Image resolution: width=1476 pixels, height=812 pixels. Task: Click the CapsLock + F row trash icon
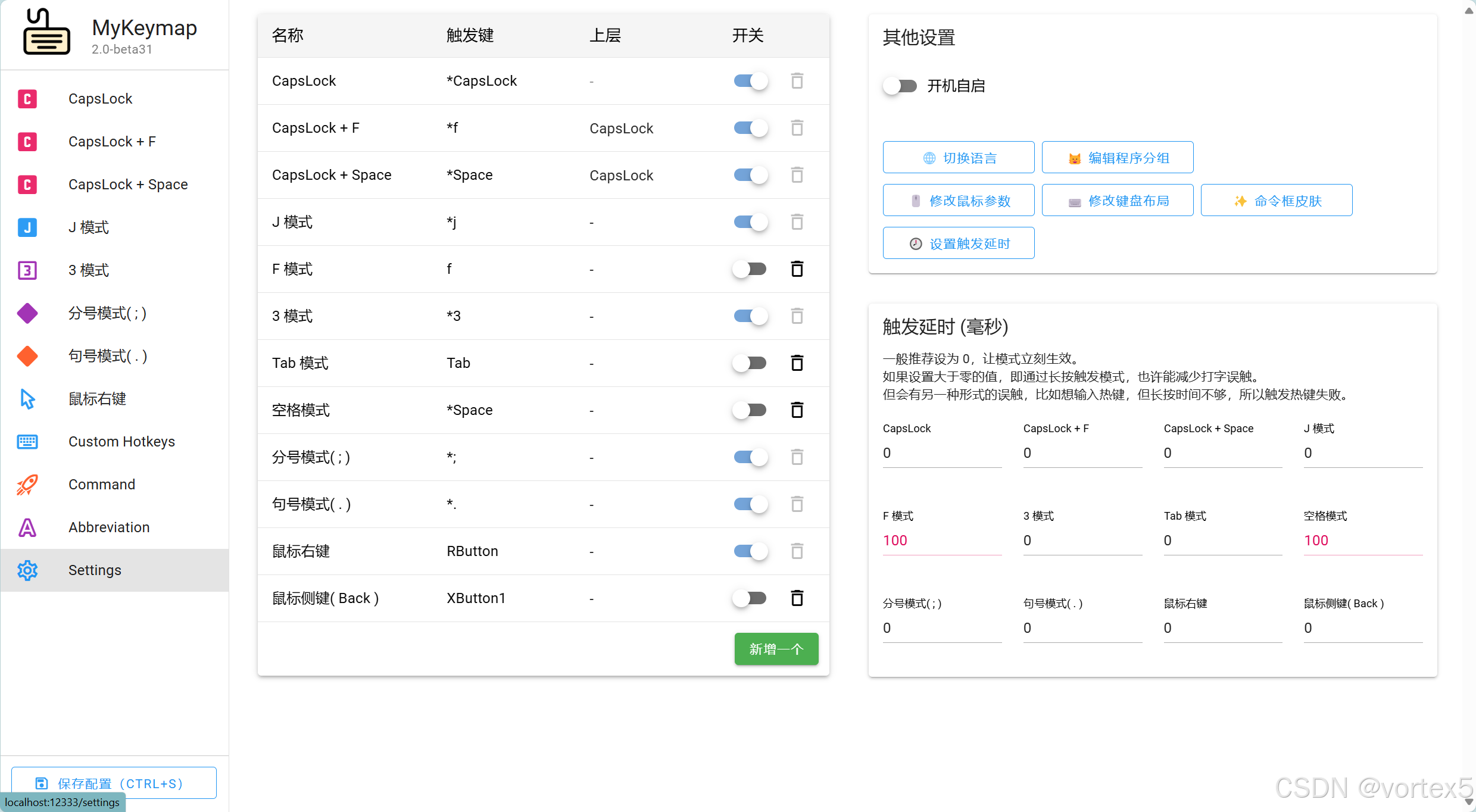[x=797, y=128]
